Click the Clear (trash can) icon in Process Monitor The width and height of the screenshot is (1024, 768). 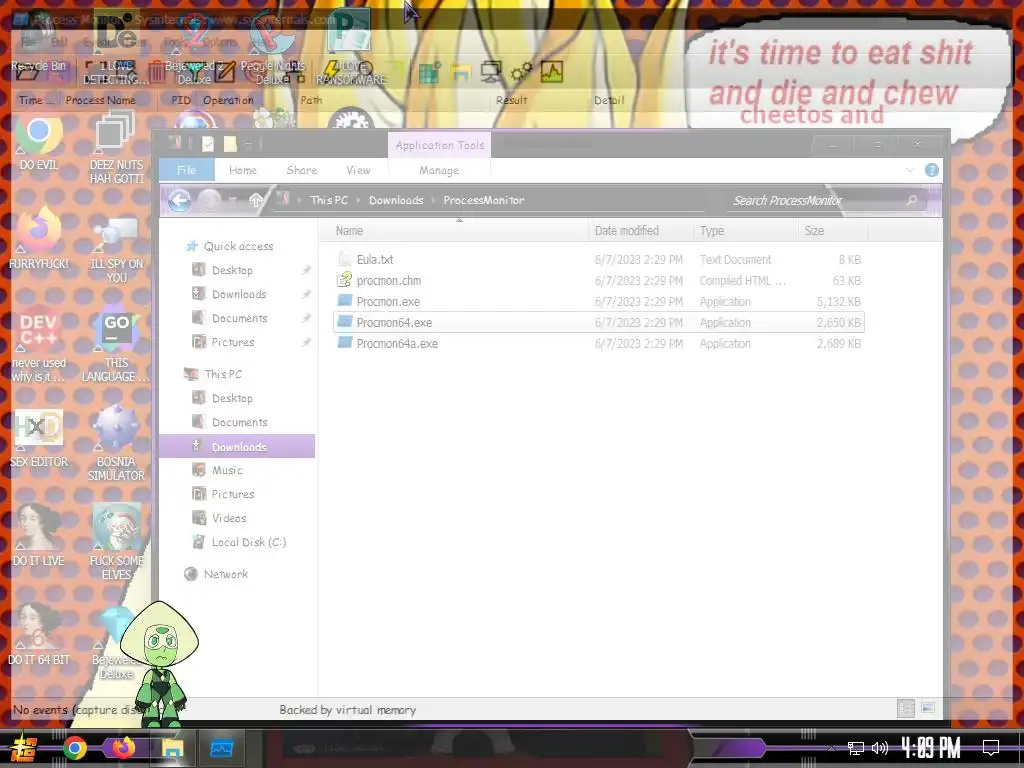coord(157,71)
